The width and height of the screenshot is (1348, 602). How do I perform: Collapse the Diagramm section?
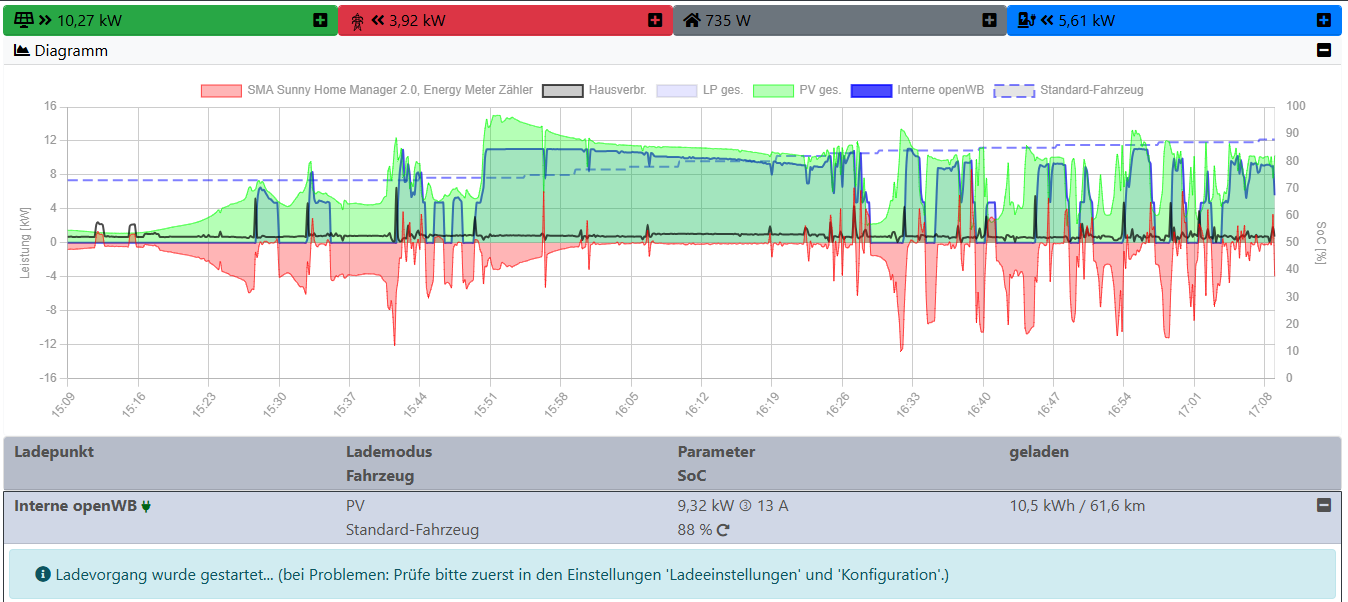pos(1324,50)
